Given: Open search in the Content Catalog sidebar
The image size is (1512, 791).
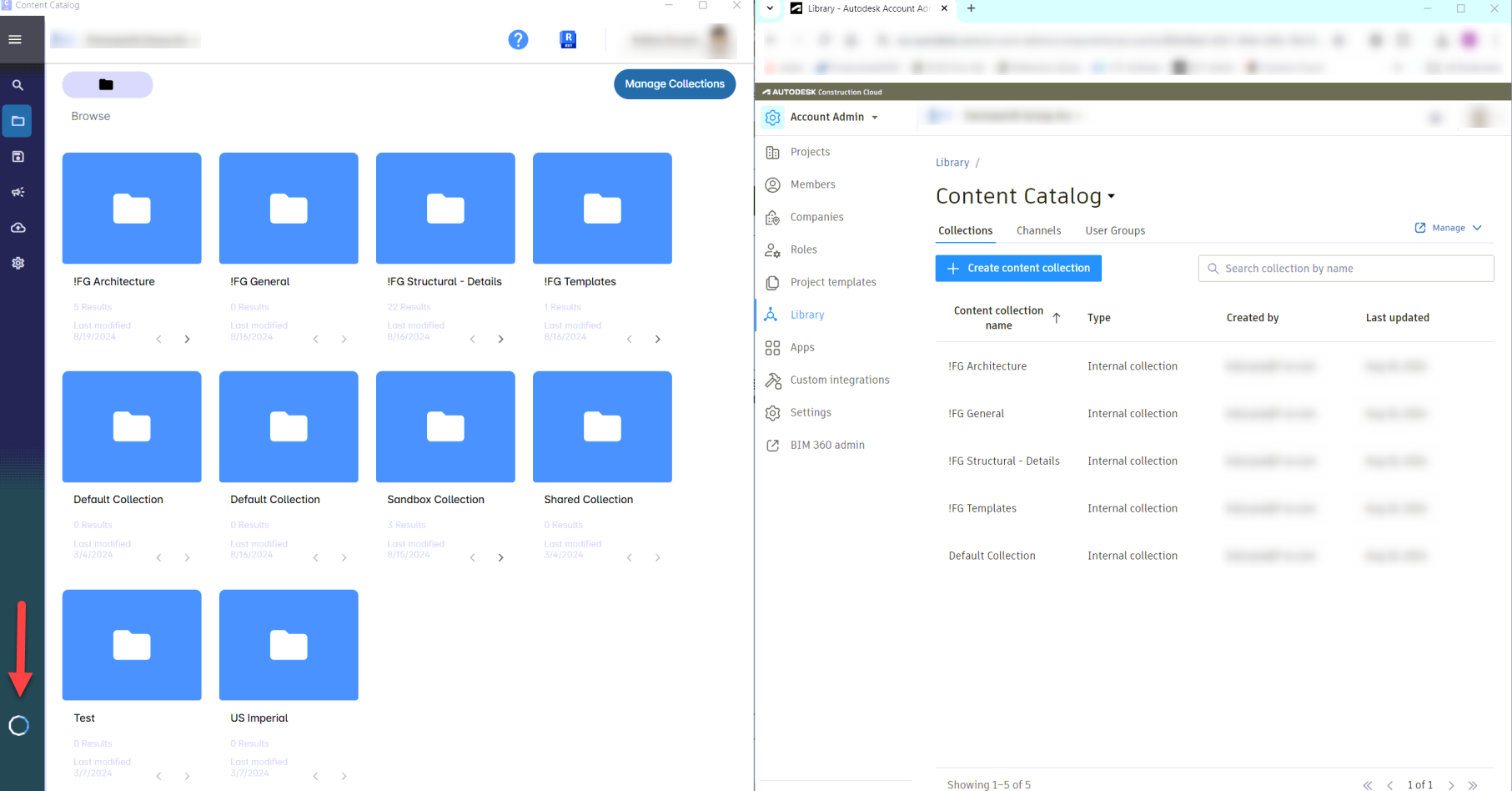Looking at the screenshot, I should [x=18, y=84].
